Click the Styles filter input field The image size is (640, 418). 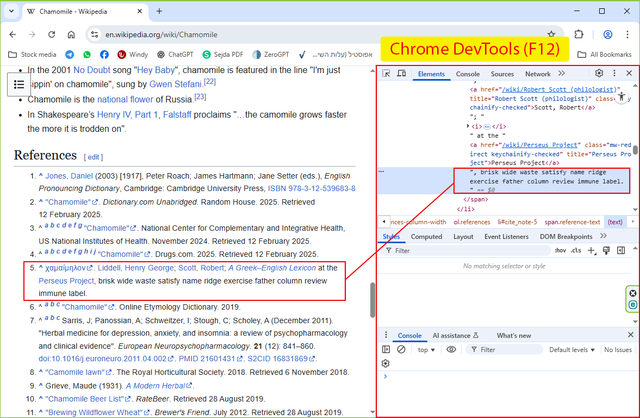click(x=468, y=251)
